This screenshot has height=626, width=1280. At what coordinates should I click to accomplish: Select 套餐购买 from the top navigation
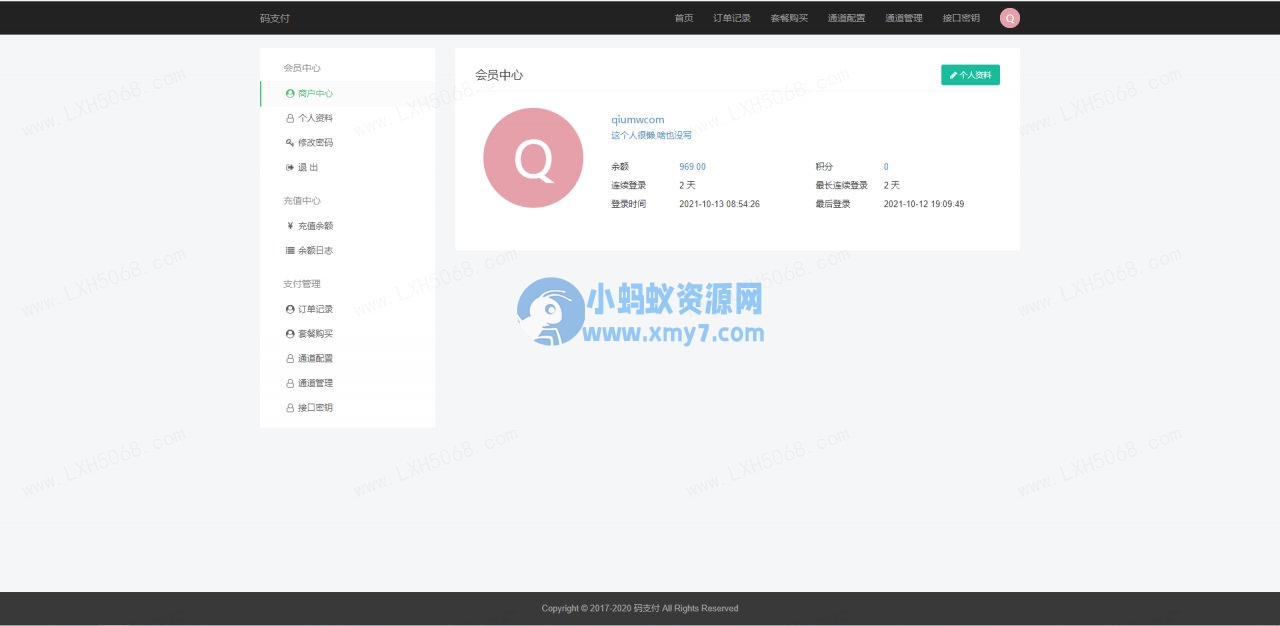click(789, 17)
